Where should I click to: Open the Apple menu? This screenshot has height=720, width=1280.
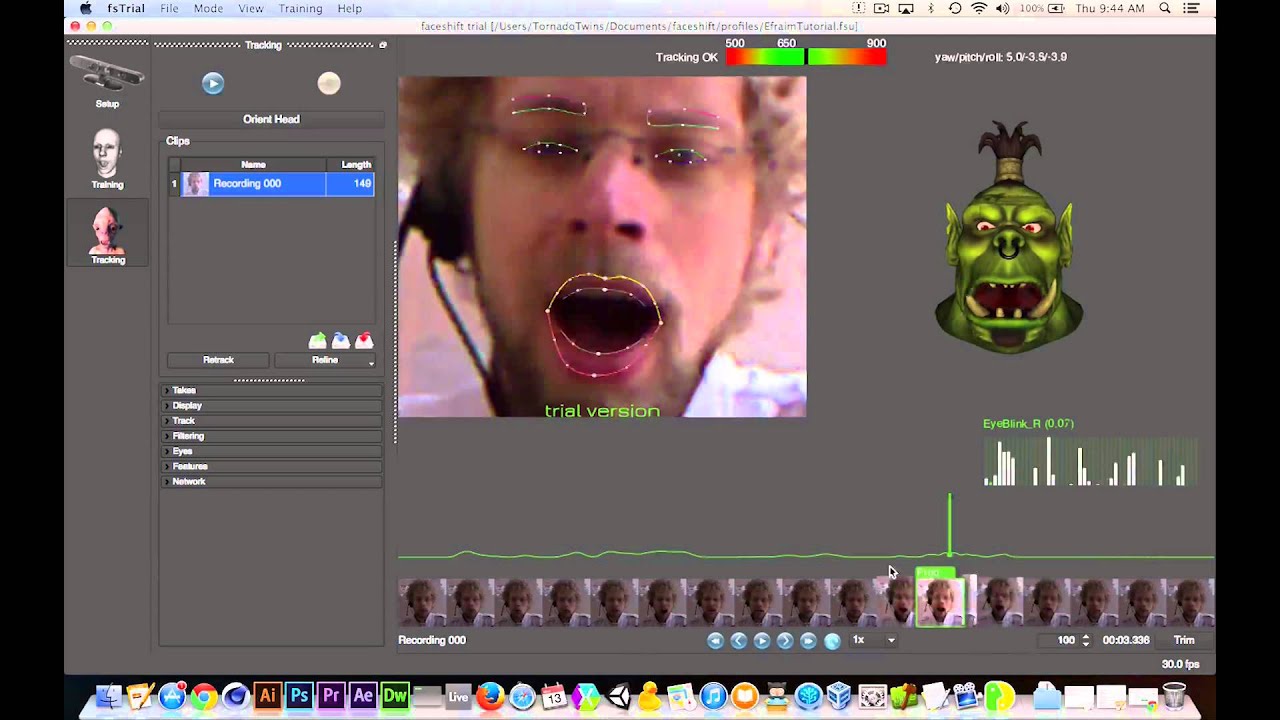(x=86, y=8)
